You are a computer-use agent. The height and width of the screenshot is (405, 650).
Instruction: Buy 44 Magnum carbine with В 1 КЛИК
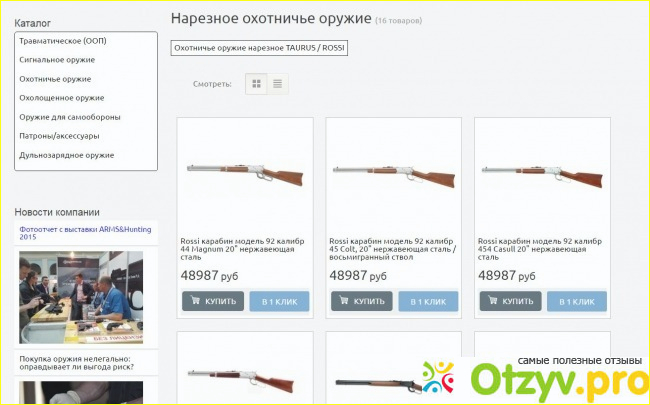click(x=279, y=301)
